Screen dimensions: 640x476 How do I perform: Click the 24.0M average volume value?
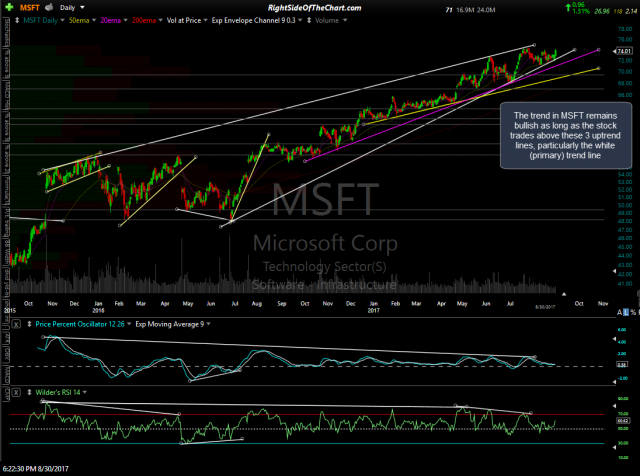click(486, 10)
